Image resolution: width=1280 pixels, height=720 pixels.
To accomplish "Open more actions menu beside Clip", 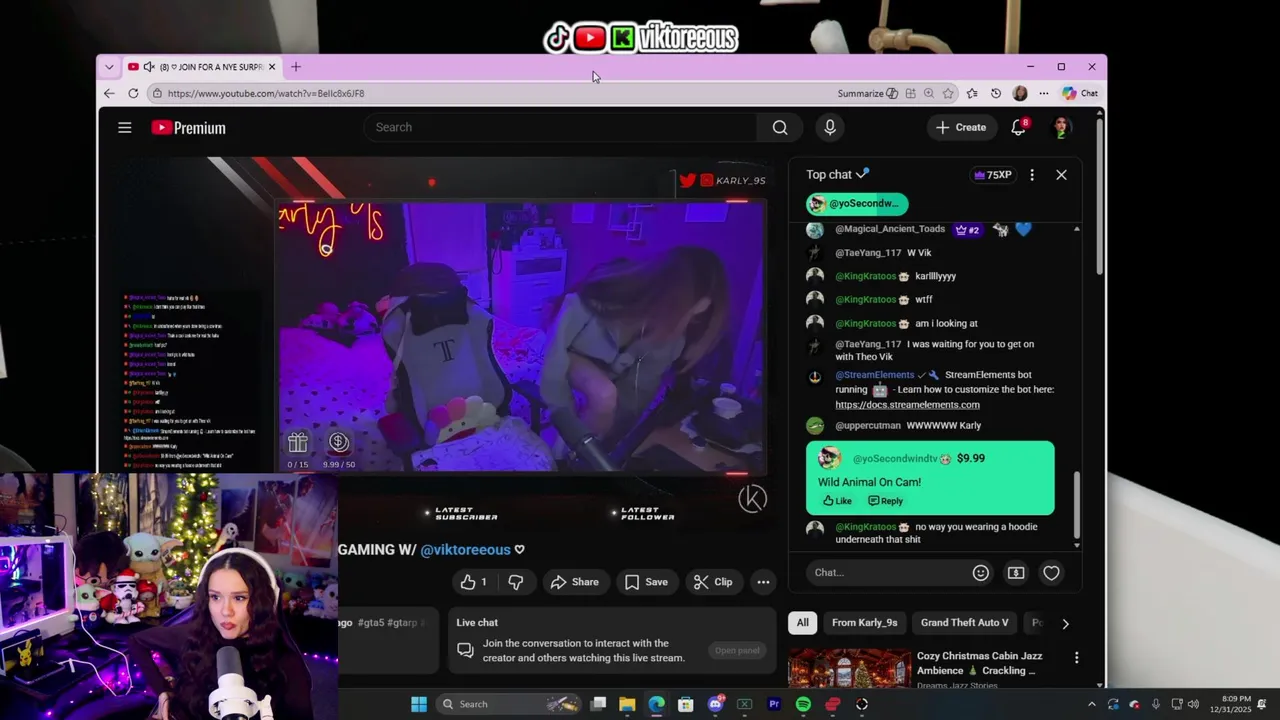I will [763, 582].
